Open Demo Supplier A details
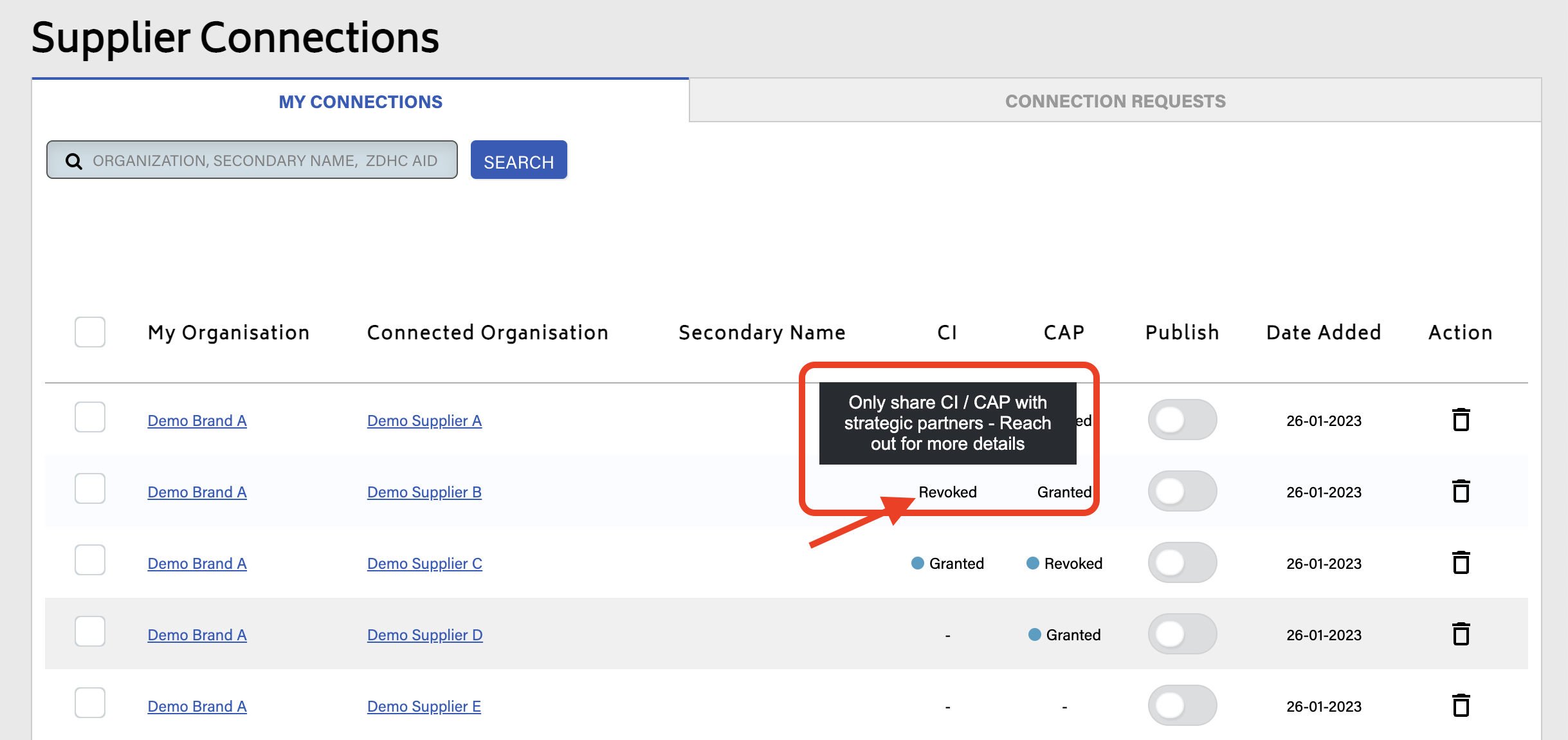The height and width of the screenshot is (740, 1568). tap(424, 421)
